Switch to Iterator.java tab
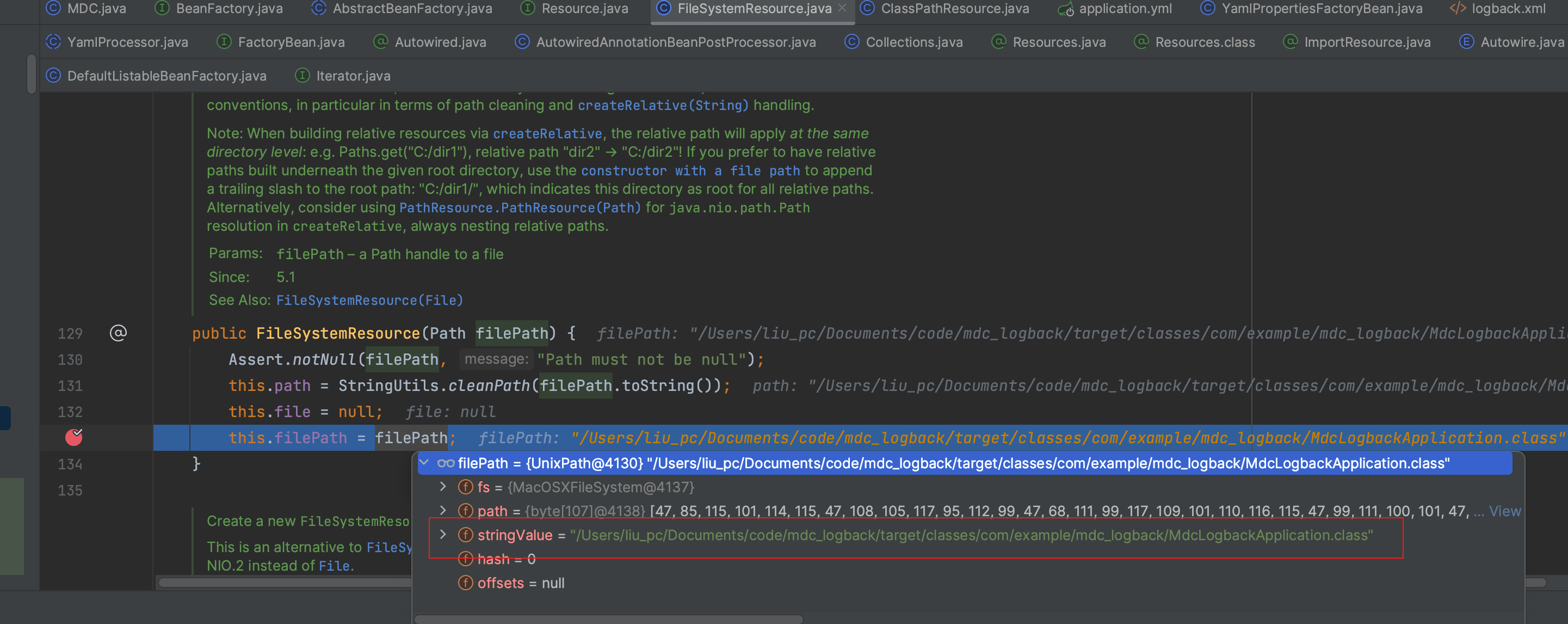The image size is (1568, 624). click(x=343, y=76)
